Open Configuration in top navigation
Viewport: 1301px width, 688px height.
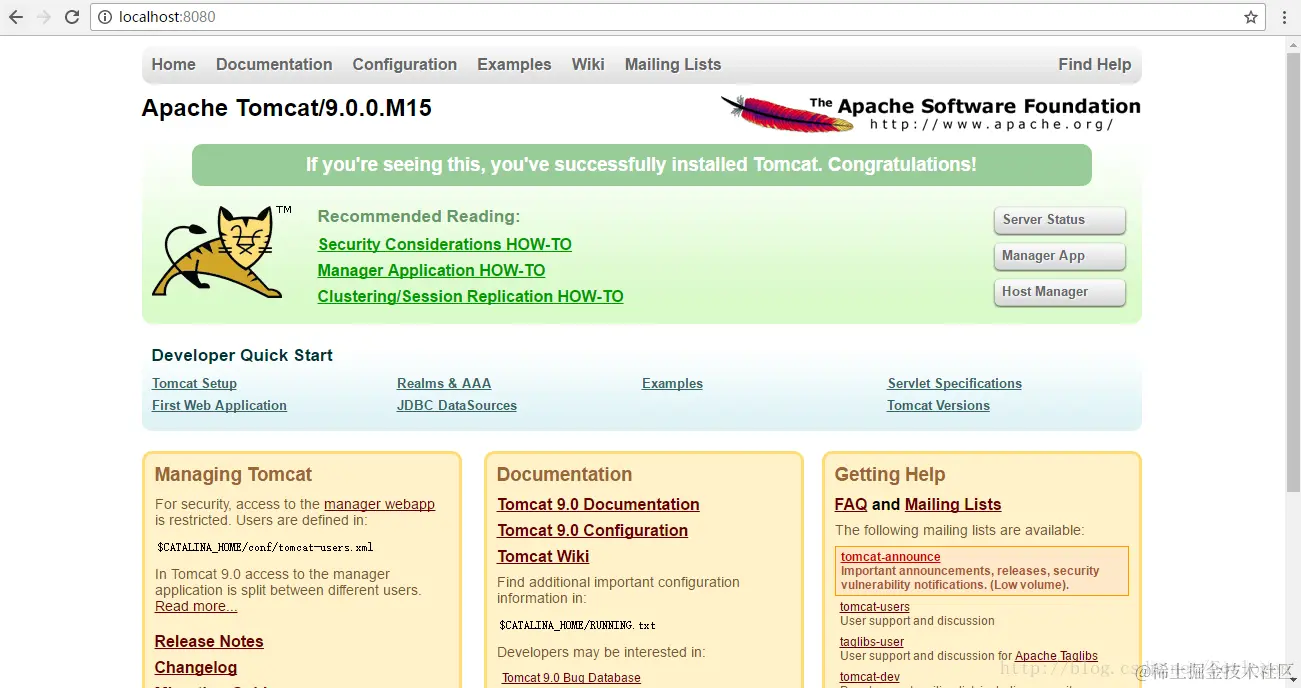[404, 64]
